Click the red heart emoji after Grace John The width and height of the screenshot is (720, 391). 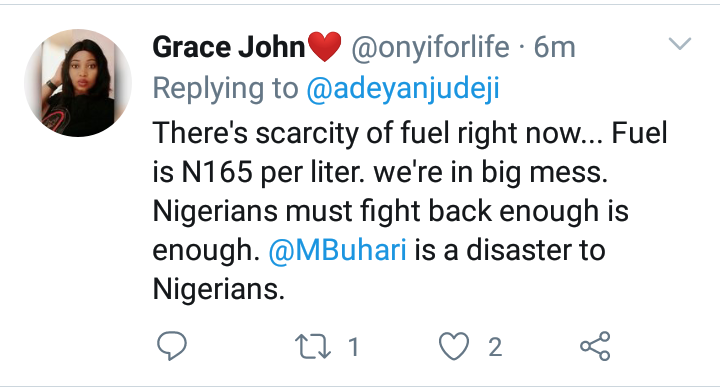(324, 47)
